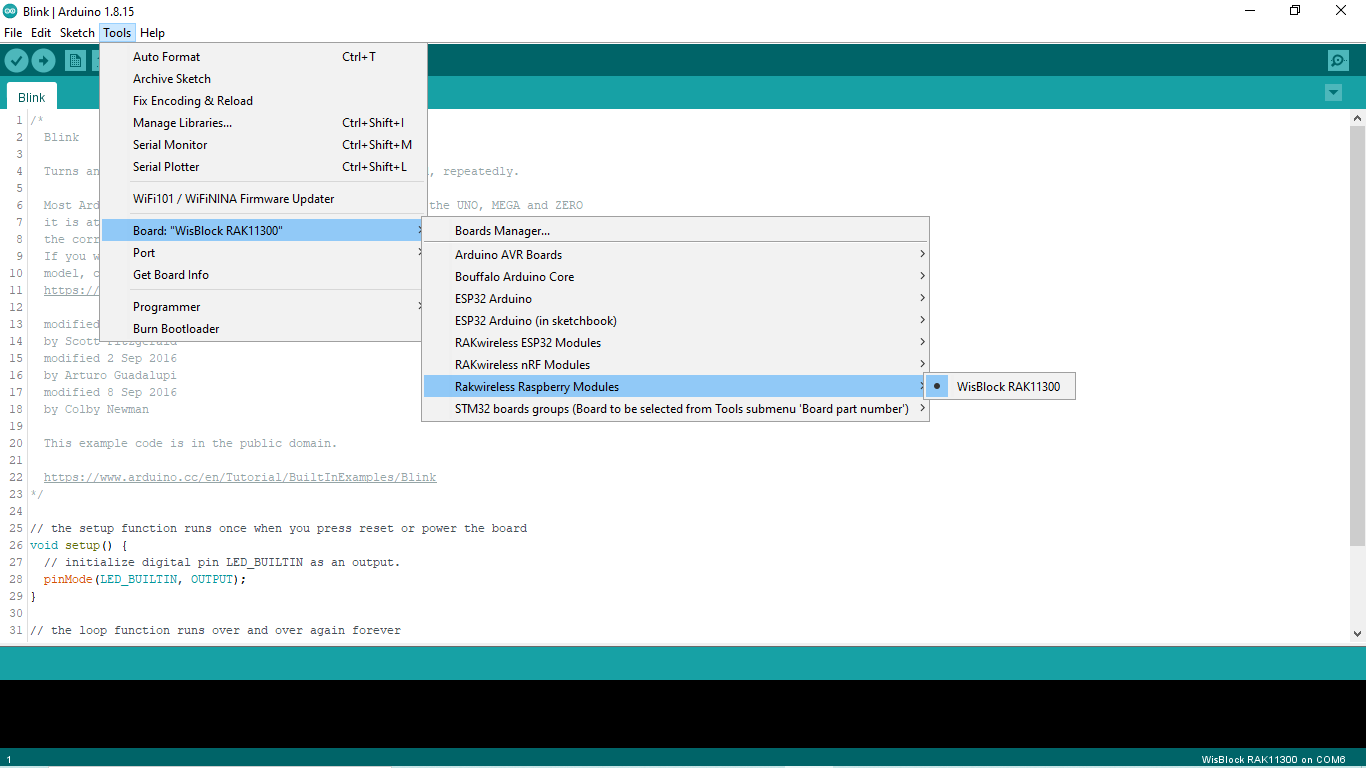Open the Serial Monitor magnifier icon
The height and width of the screenshot is (768, 1366).
point(1338,61)
